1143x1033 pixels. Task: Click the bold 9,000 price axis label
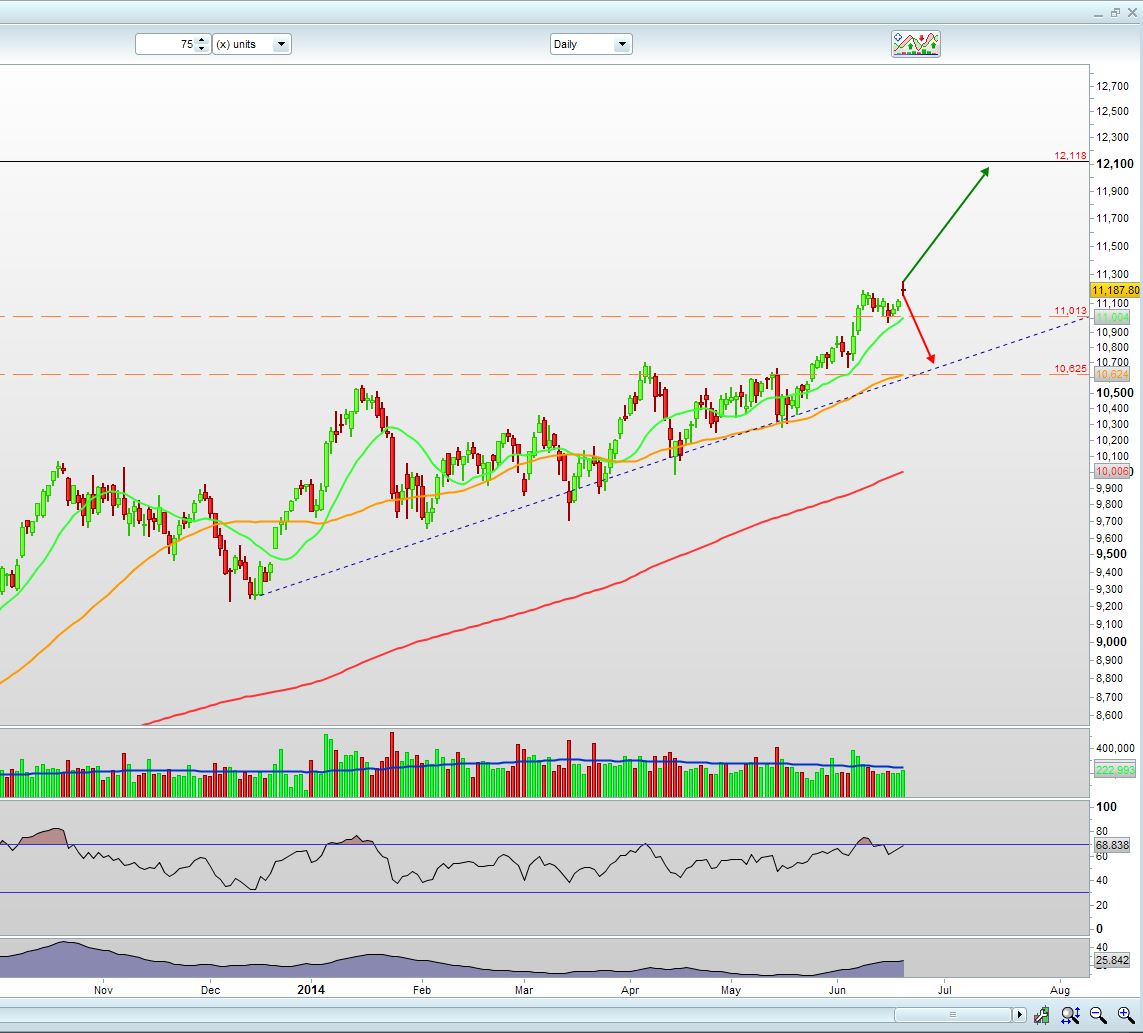coord(1112,642)
